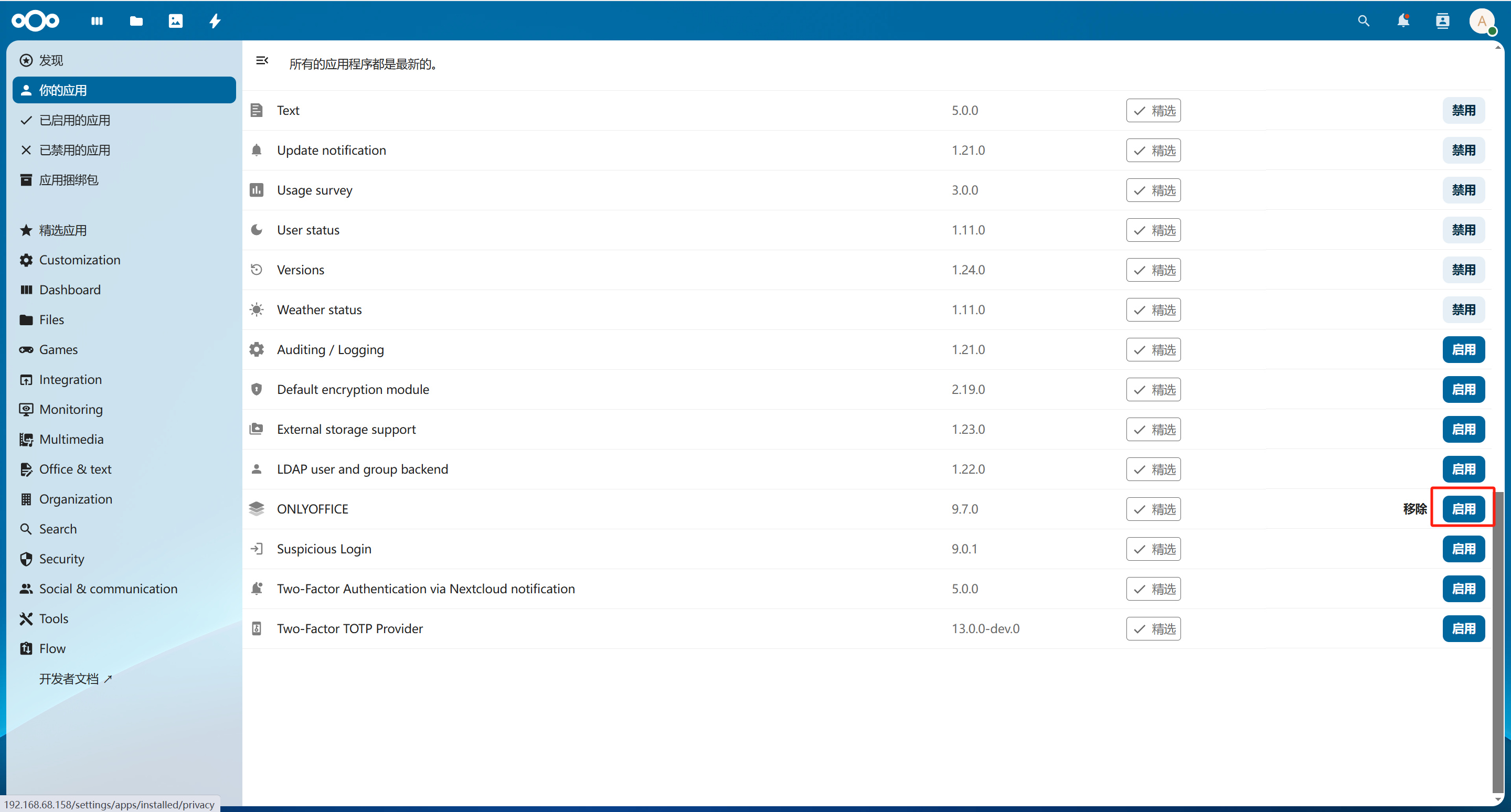The width and height of the screenshot is (1511, 812).
Task: Open the notifications bell
Action: [1402, 21]
